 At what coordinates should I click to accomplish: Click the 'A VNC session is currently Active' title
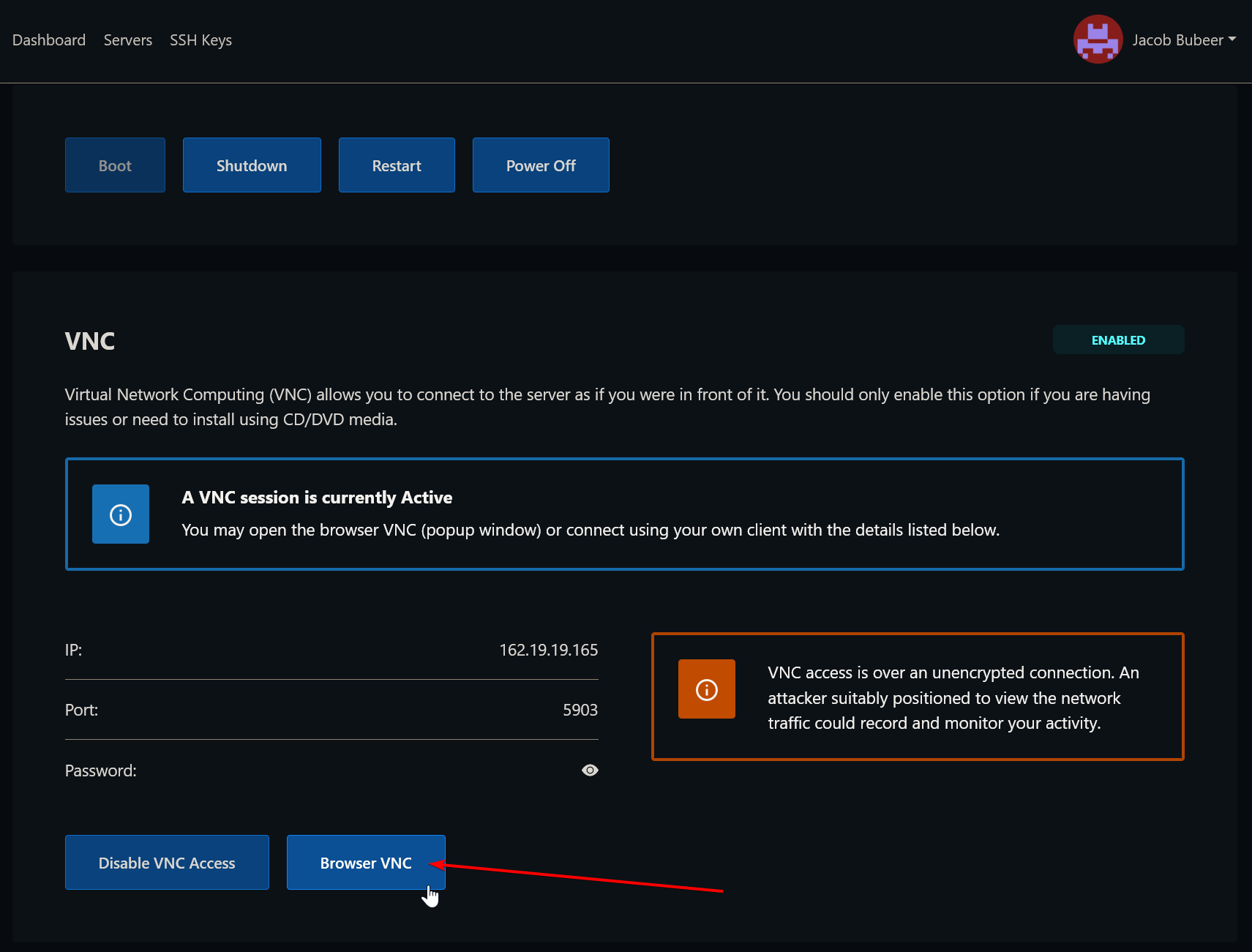(317, 498)
